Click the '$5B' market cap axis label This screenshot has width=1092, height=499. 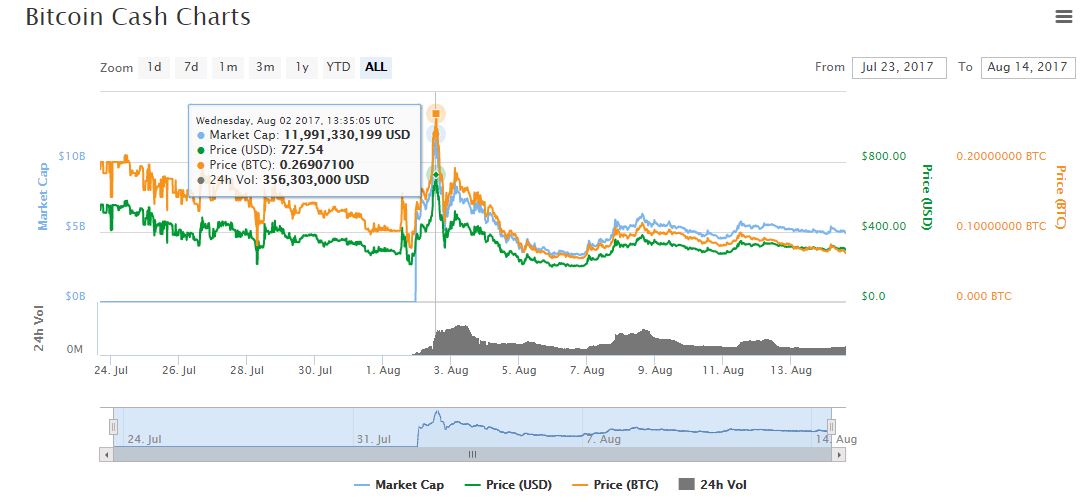click(75, 226)
